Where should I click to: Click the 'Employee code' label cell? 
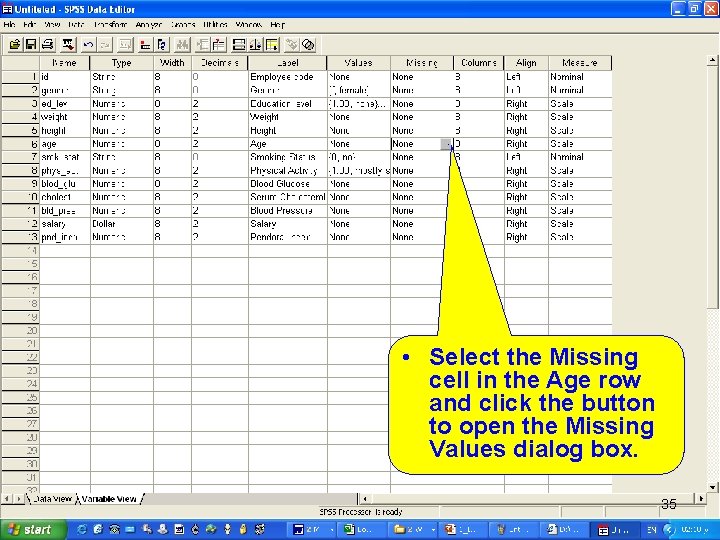click(287, 77)
